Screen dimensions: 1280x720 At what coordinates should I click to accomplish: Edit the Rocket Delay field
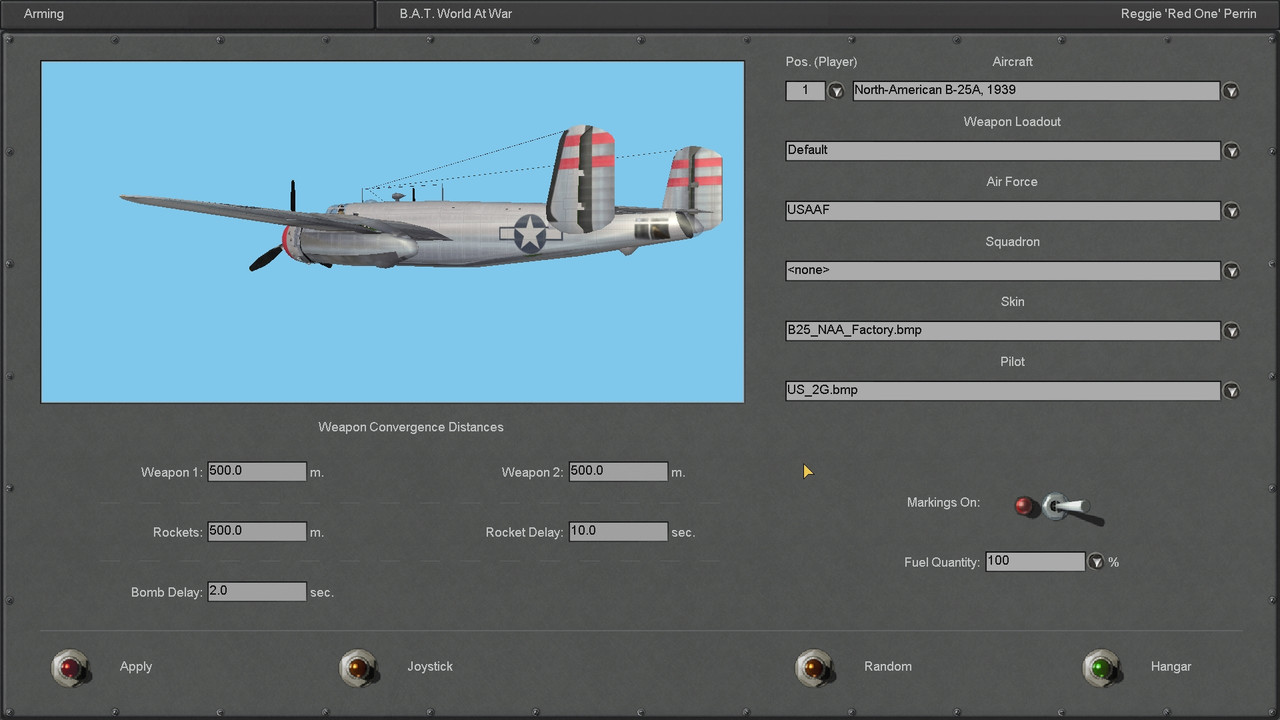tap(618, 531)
